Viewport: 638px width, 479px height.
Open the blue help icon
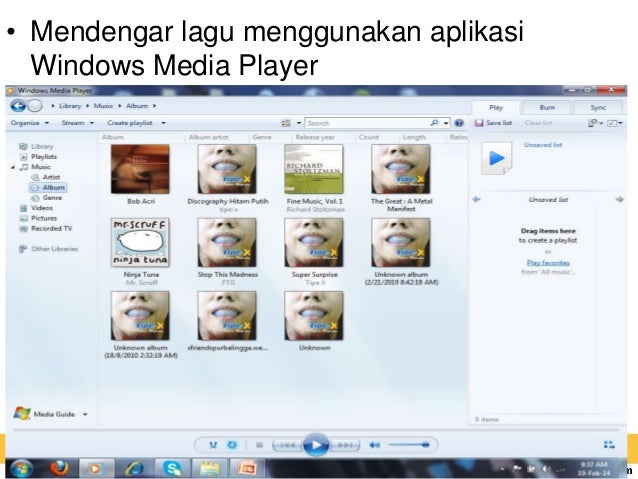point(459,123)
